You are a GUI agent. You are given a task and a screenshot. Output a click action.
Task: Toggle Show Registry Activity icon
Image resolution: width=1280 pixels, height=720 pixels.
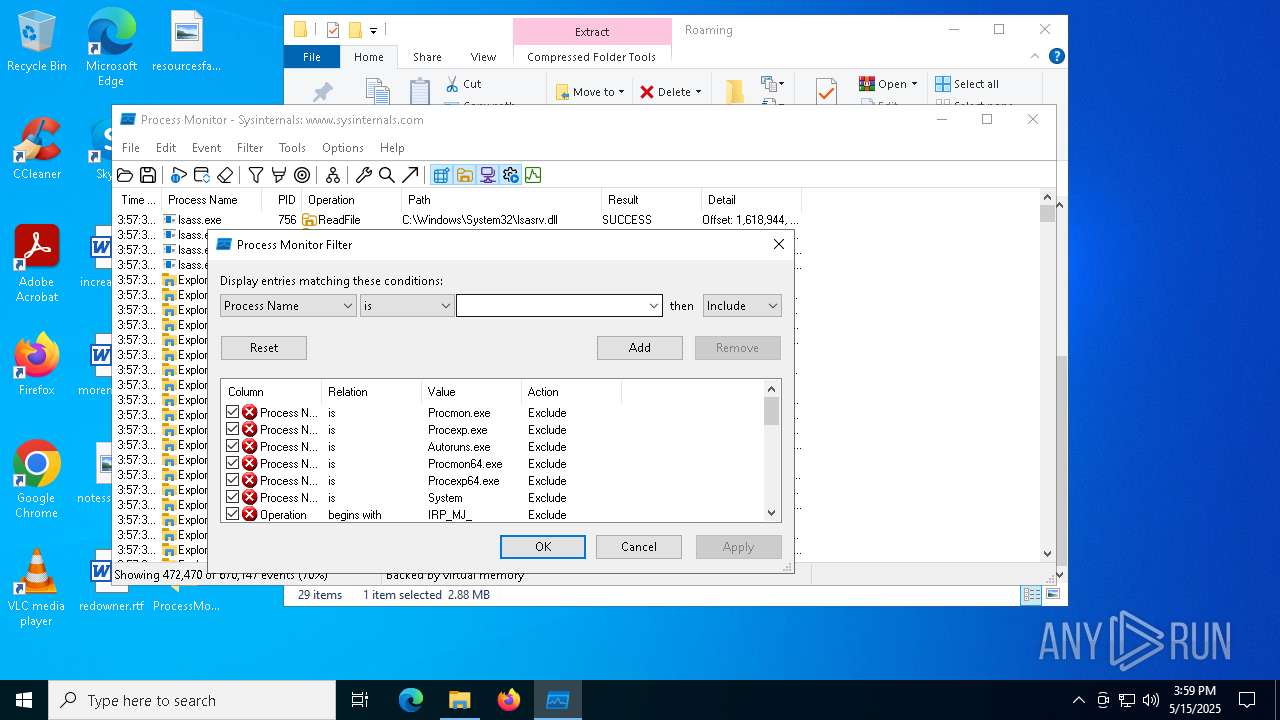(441, 175)
